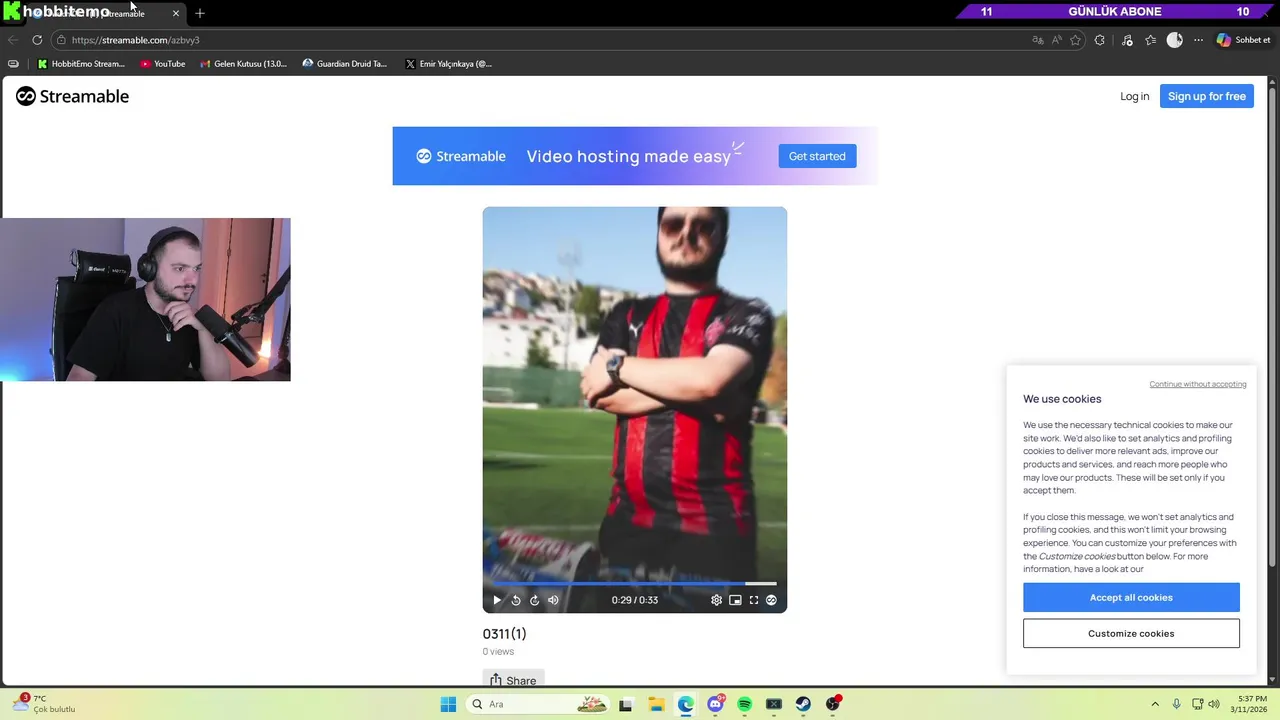The image size is (1280, 720).
Task: Open a new browser tab
Action: [200, 13]
